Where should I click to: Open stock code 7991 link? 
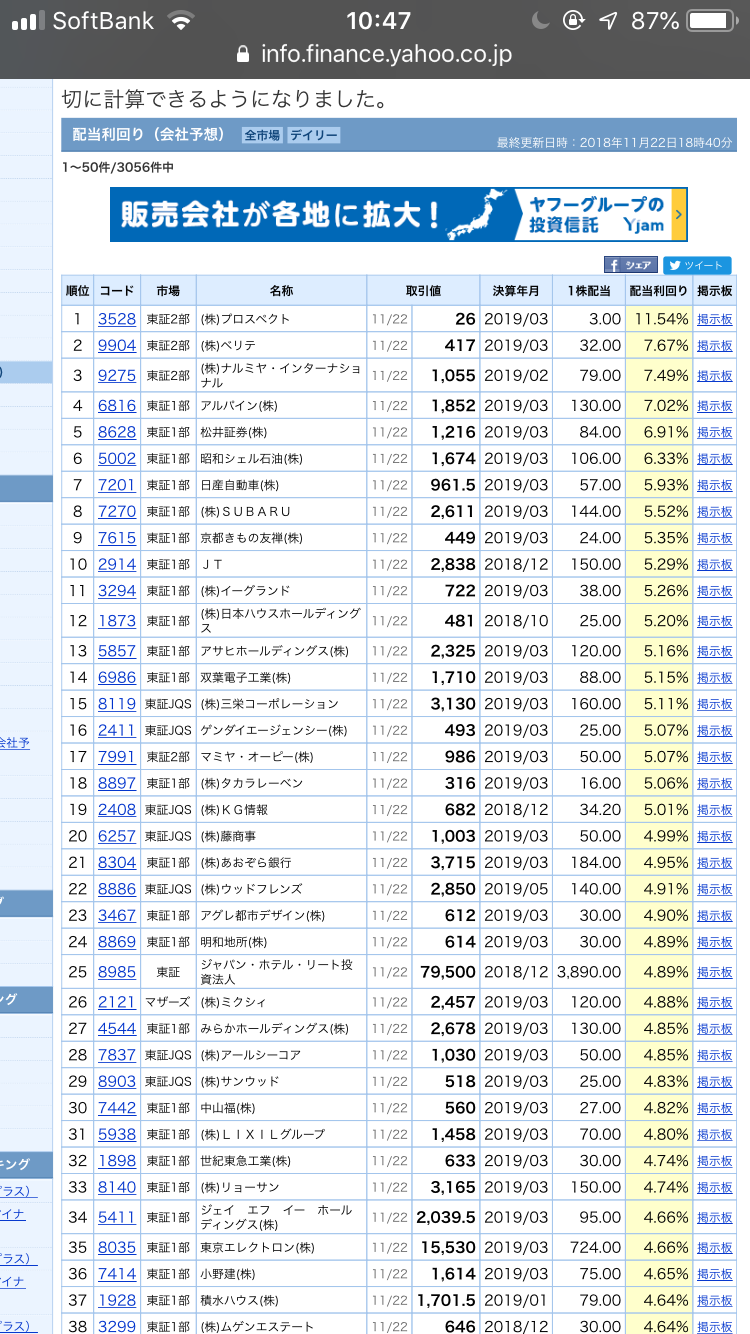click(x=117, y=757)
